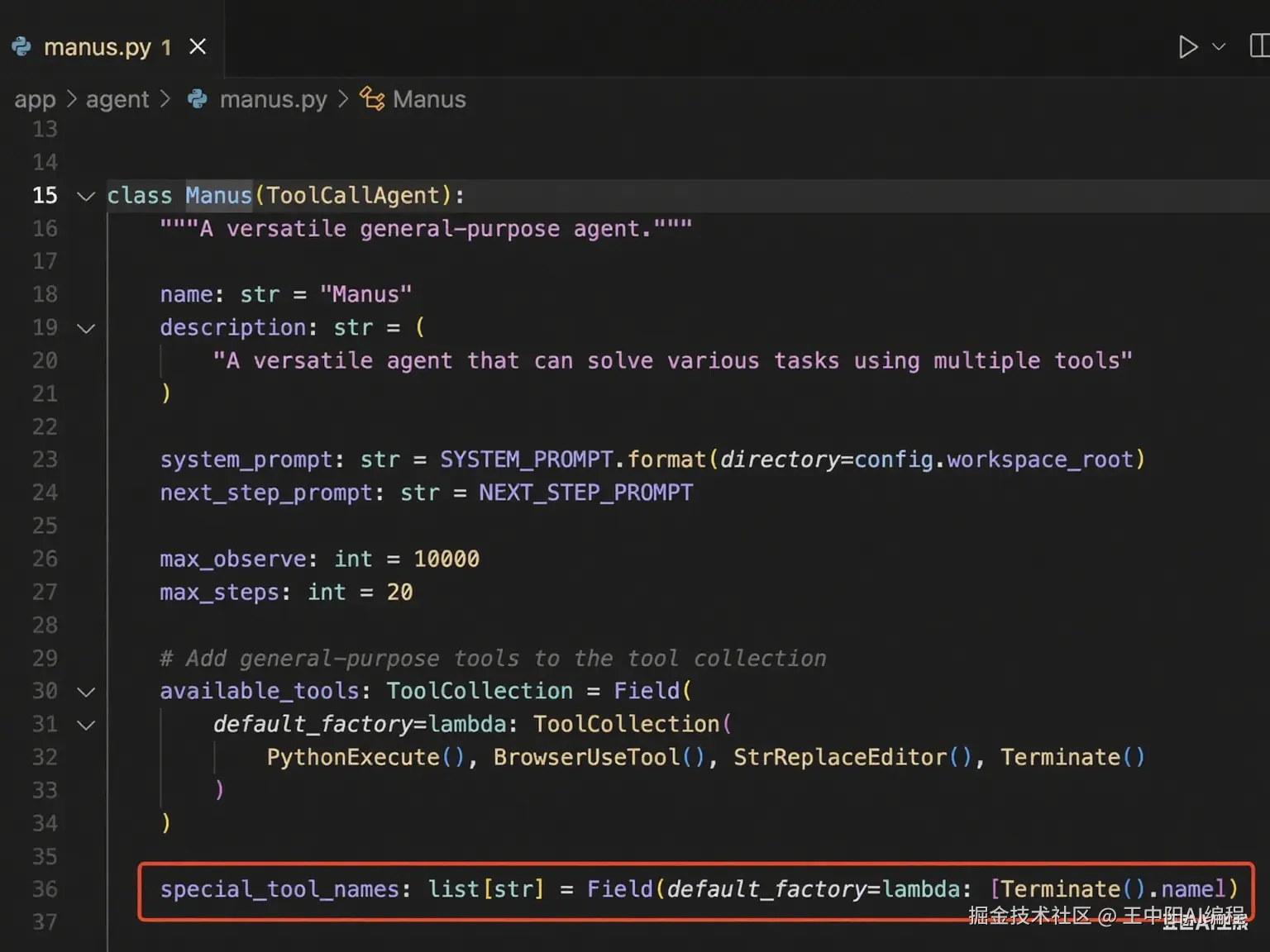Click special_tool_names on line 36
The image size is (1270, 952).
coord(279,889)
